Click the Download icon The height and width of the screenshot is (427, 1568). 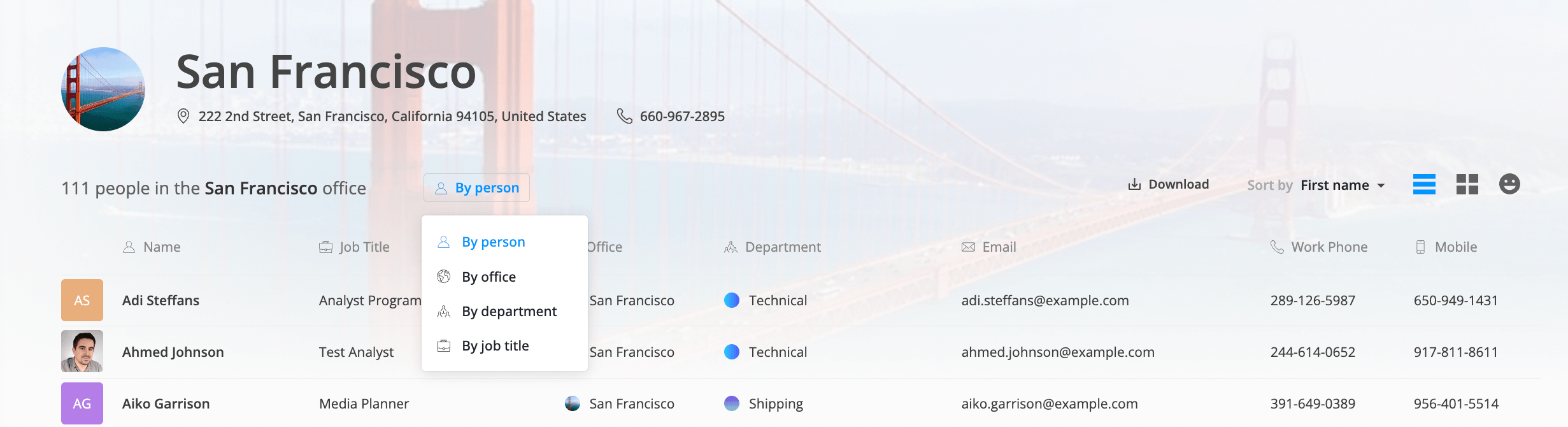(1134, 184)
